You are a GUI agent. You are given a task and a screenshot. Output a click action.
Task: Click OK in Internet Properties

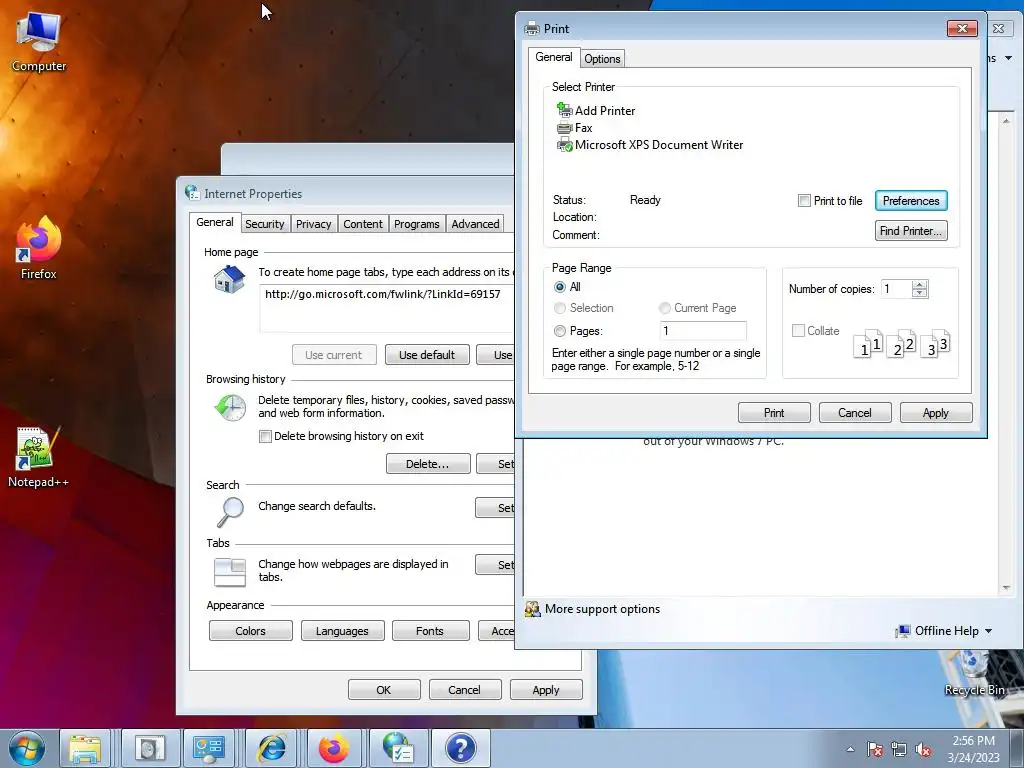point(384,690)
